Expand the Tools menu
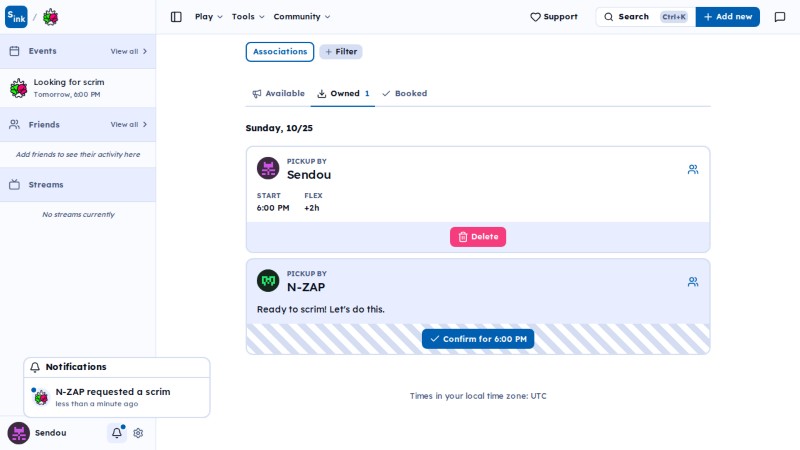 tap(248, 17)
